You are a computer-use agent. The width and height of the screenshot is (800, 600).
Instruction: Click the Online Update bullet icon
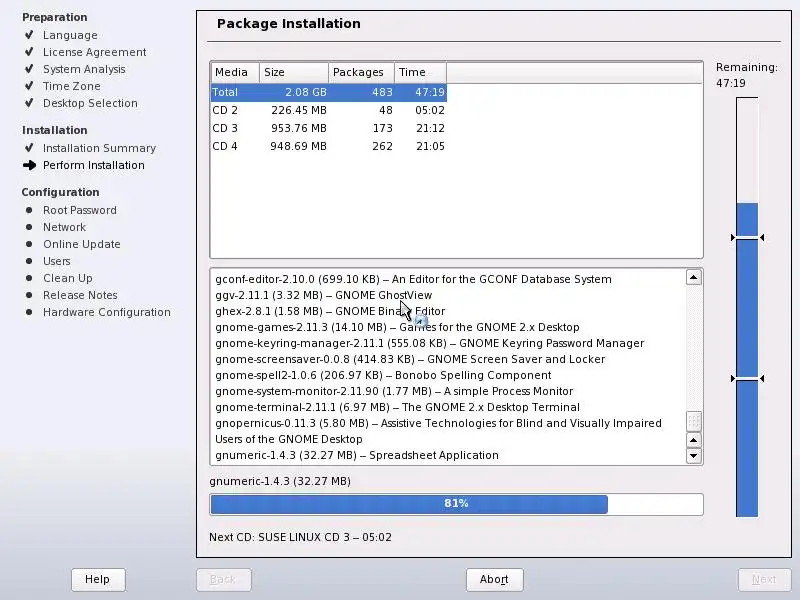pyautogui.click(x=29, y=244)
